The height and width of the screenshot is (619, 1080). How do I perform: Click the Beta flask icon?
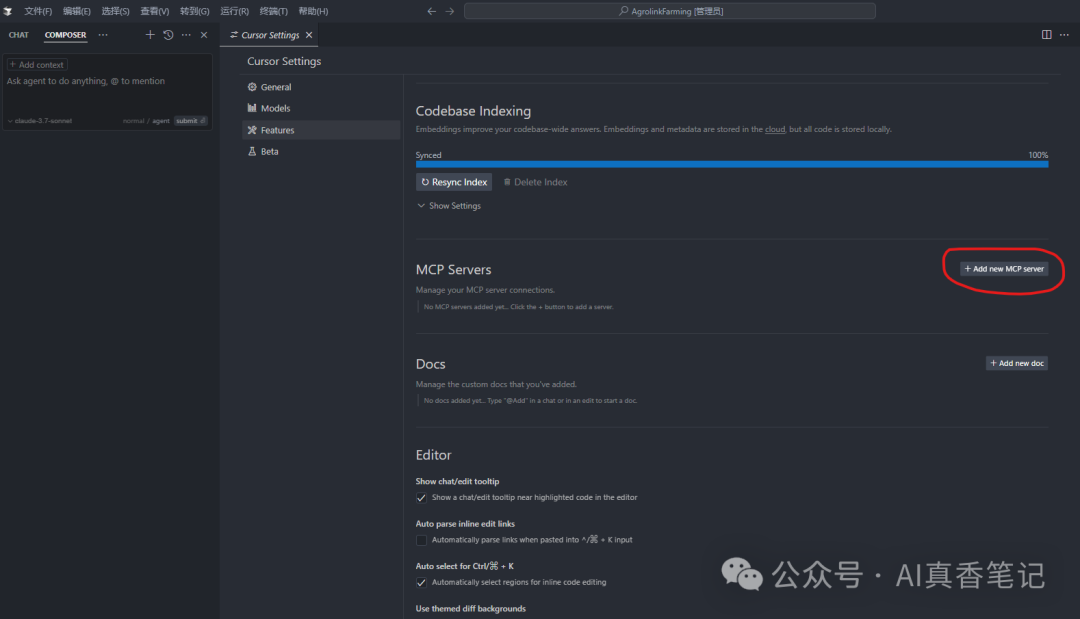pyautogui.click(x=252, y=151)
